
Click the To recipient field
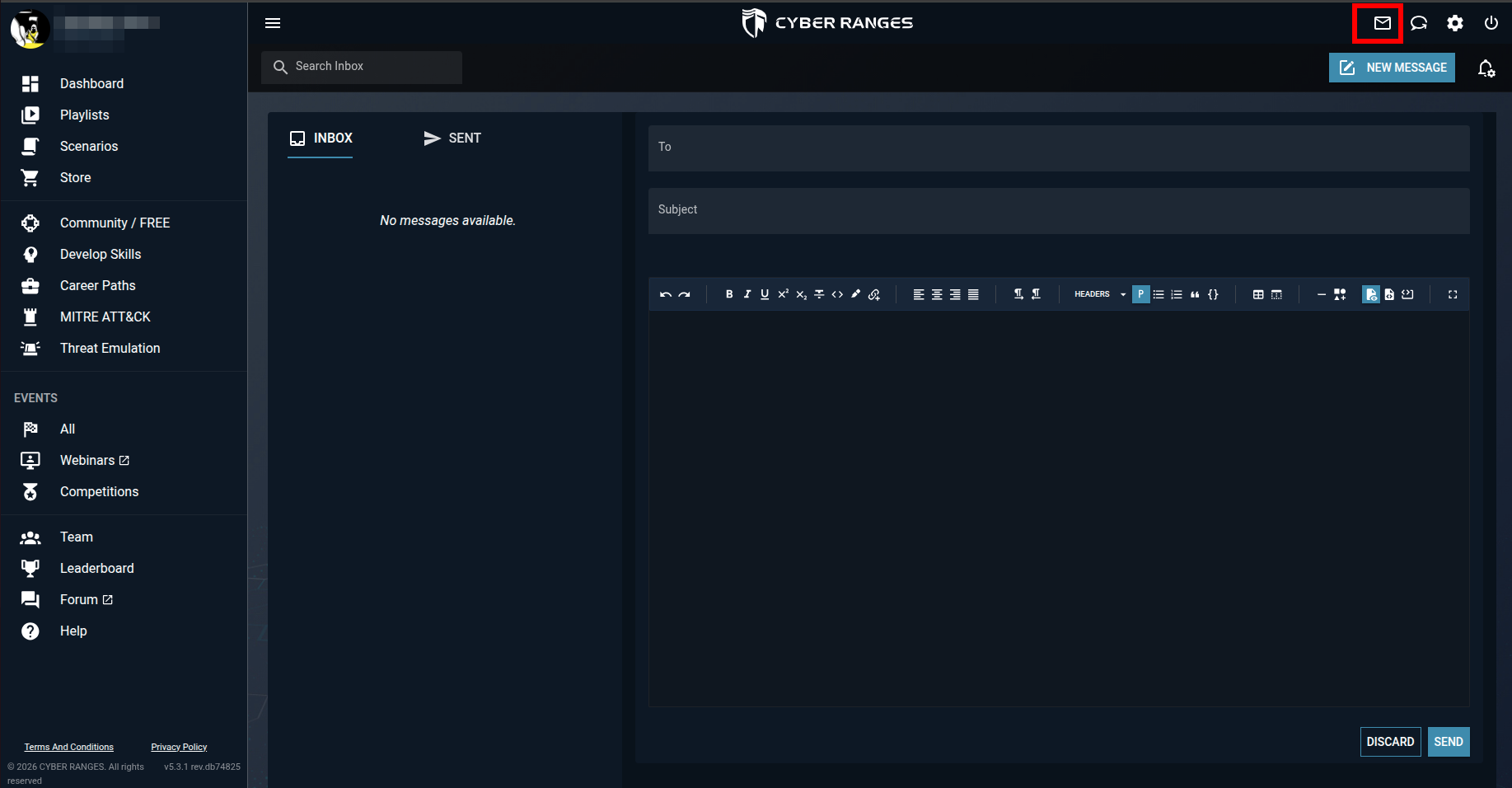pos(1059,148)
